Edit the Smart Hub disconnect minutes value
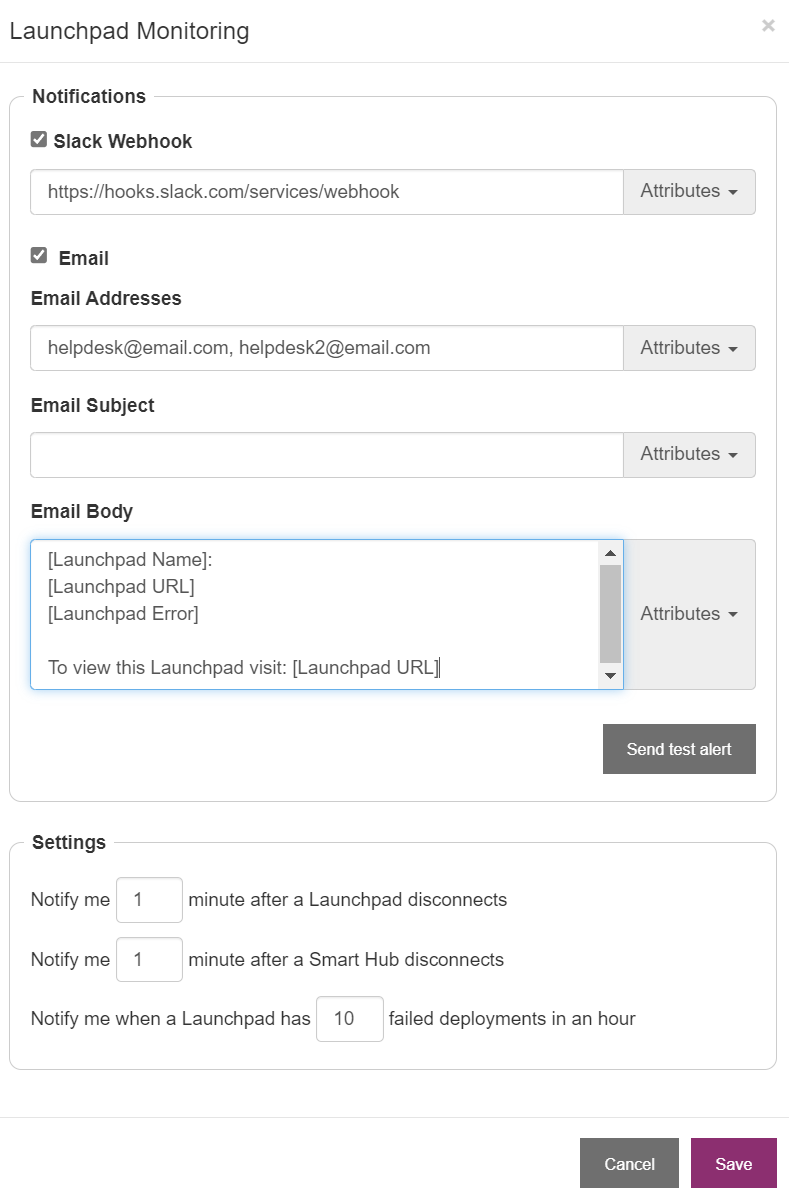 tap(149, 959)
